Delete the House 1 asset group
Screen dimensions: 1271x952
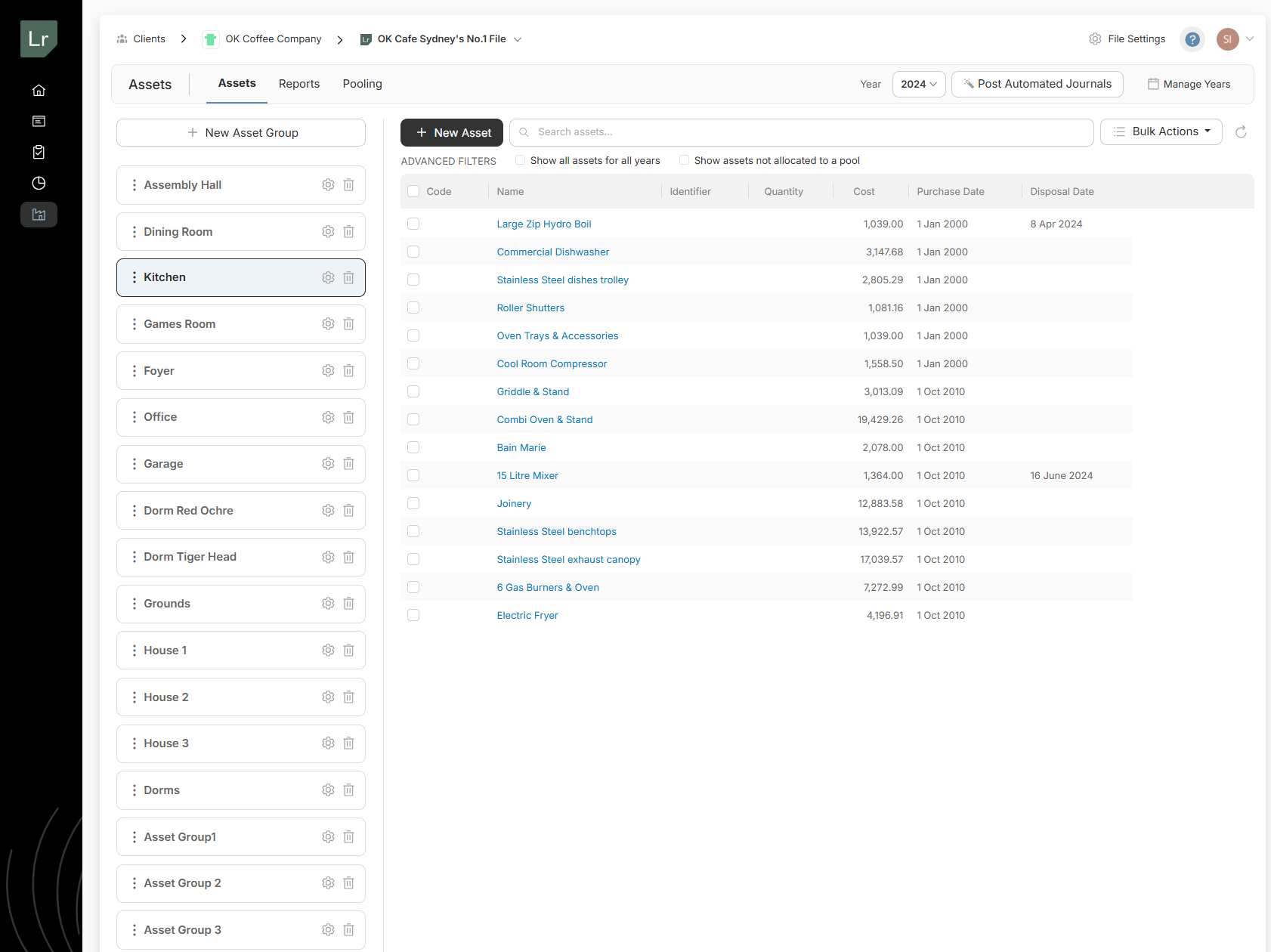pos(348,651)
